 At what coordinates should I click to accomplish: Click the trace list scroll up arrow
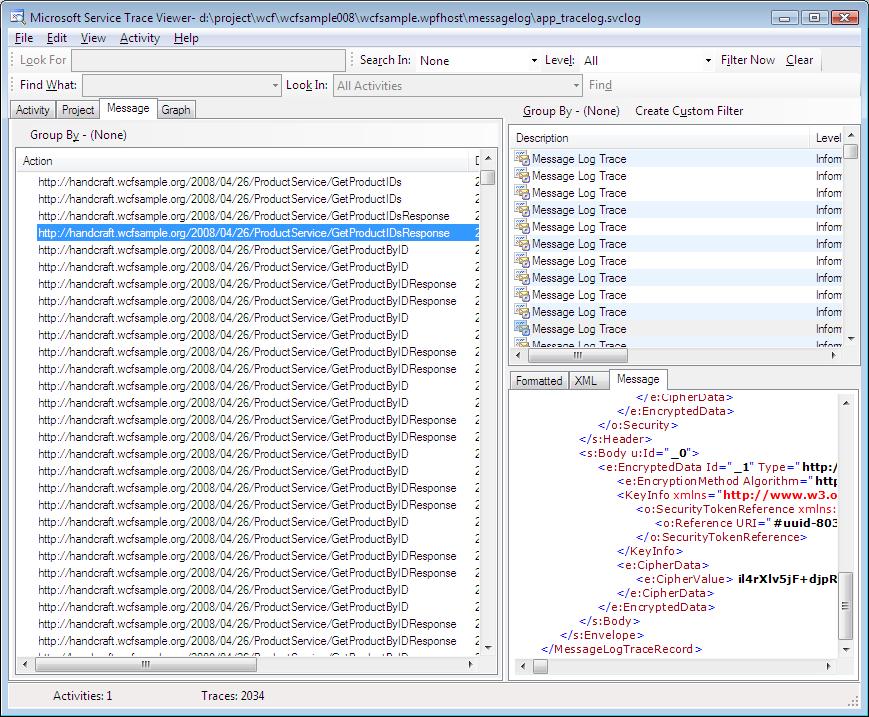tap(851, 135)
